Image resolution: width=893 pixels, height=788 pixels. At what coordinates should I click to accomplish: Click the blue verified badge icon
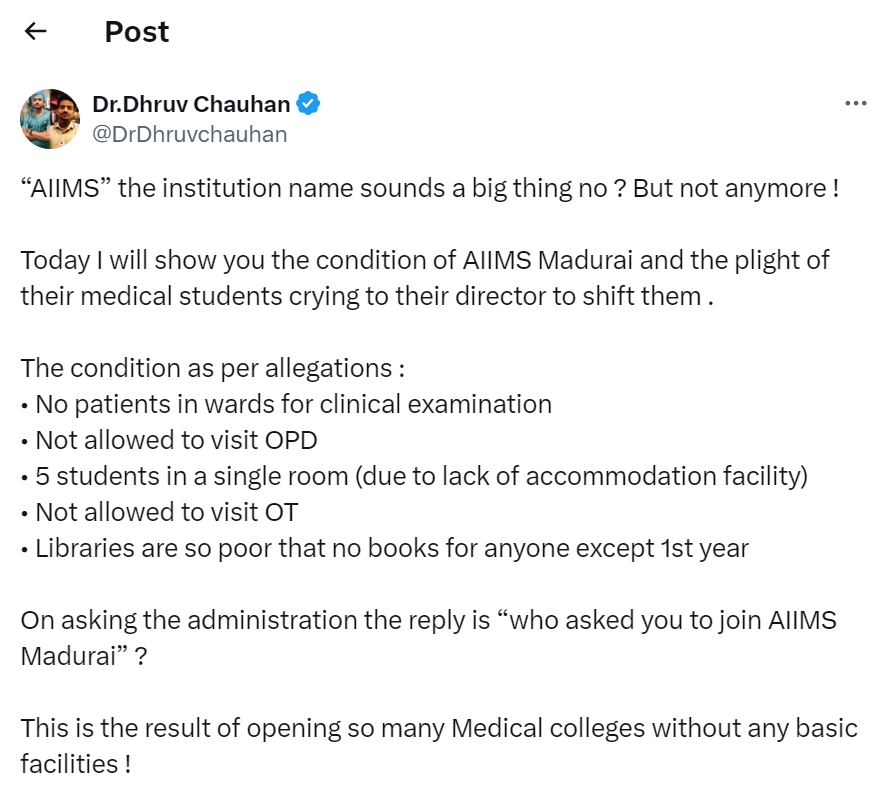[x=309, y=103]
